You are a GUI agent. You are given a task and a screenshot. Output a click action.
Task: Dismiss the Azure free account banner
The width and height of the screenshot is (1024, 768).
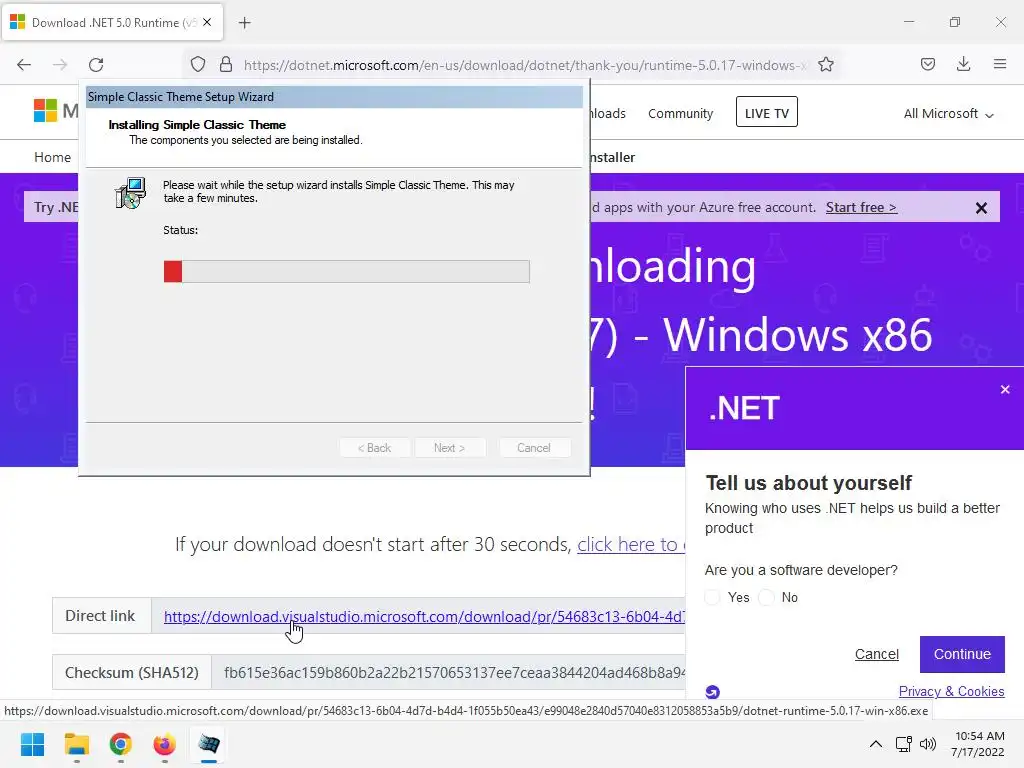point(981,208)
